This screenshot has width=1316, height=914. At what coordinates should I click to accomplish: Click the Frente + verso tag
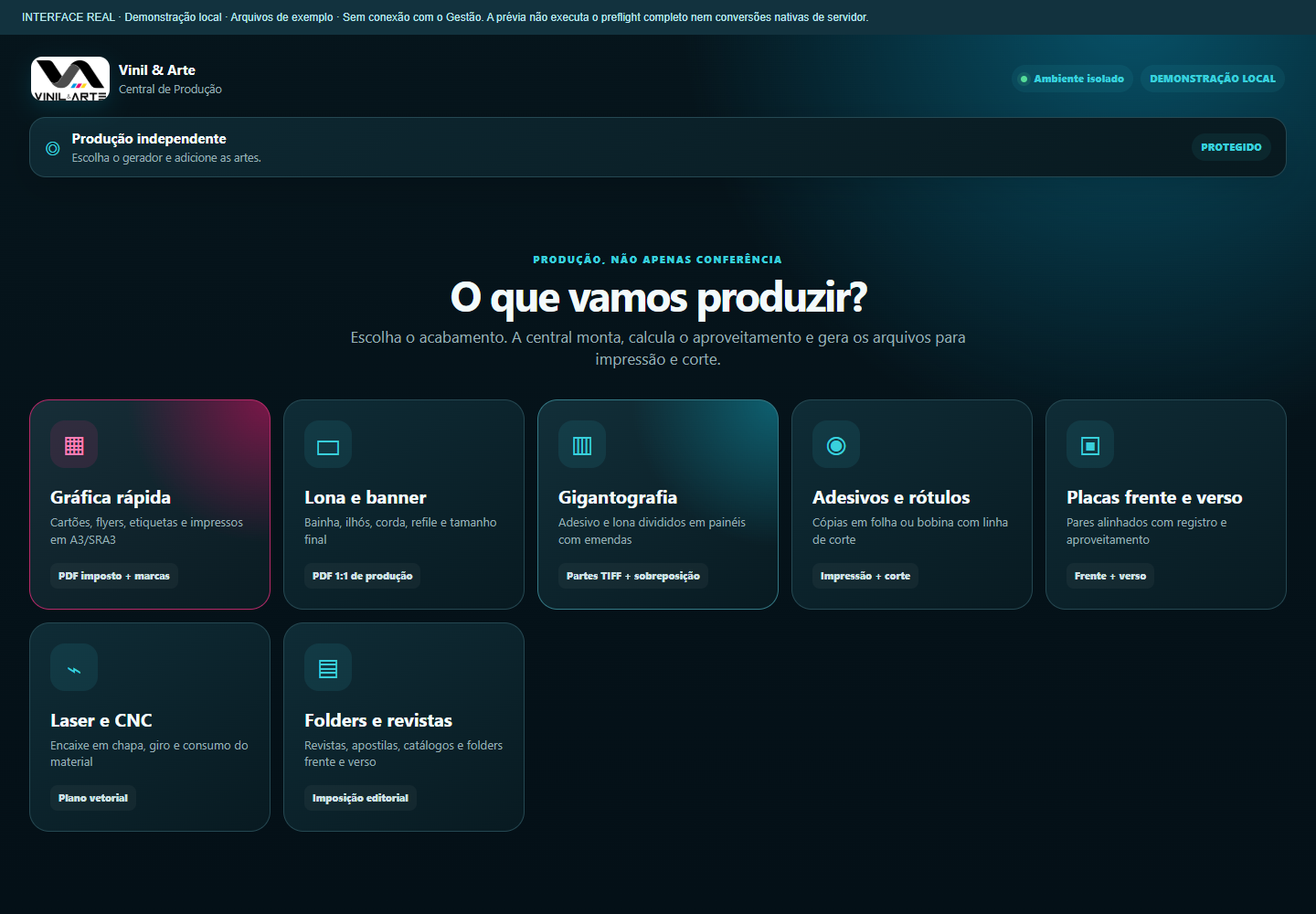(1110, 576)
